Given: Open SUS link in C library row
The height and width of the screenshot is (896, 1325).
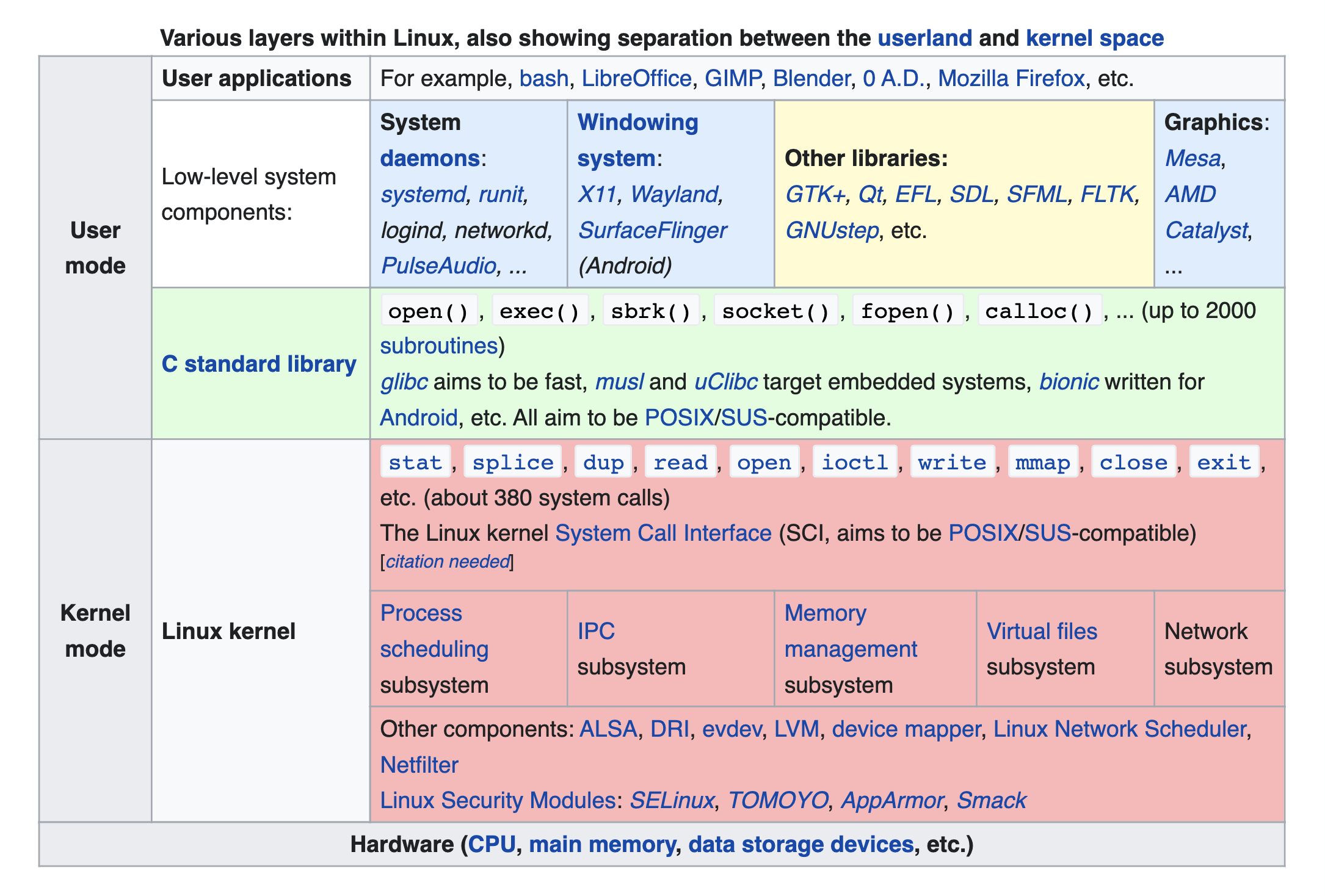Looking at the screenshot, I should [744, 417].
